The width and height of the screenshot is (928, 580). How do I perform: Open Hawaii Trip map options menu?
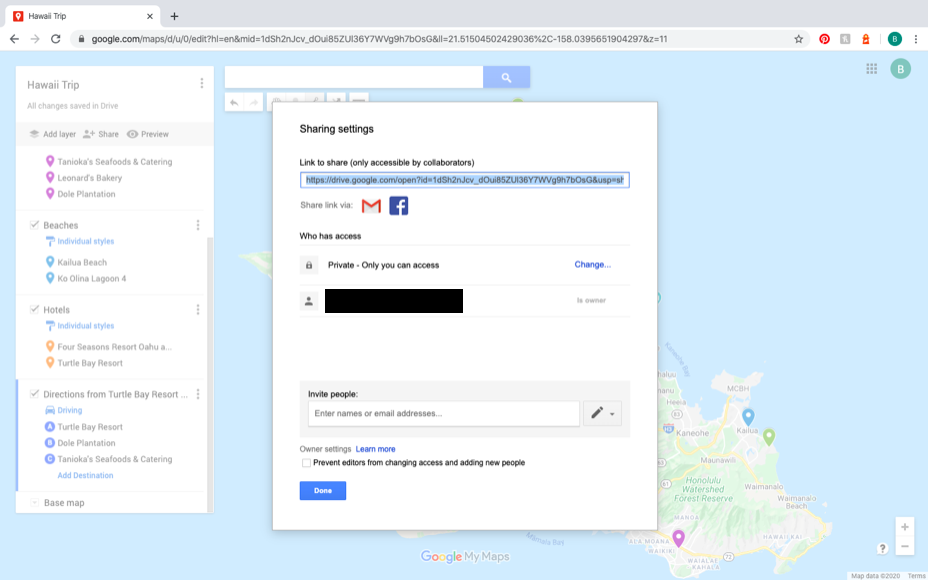202,83
